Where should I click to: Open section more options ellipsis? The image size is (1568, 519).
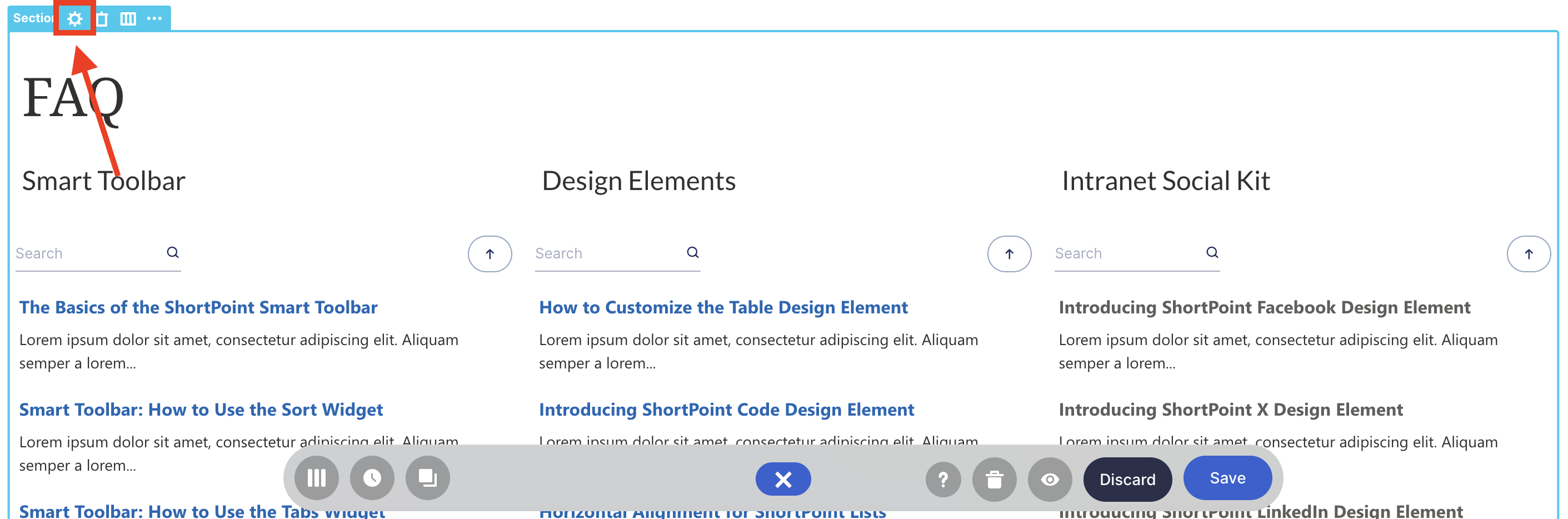click(154, 18)
